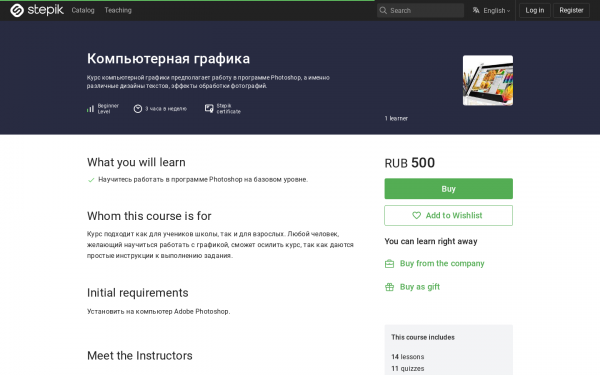Screen dimensions: 600x375
Task: Click the Register button
Action: click(571, 10)
